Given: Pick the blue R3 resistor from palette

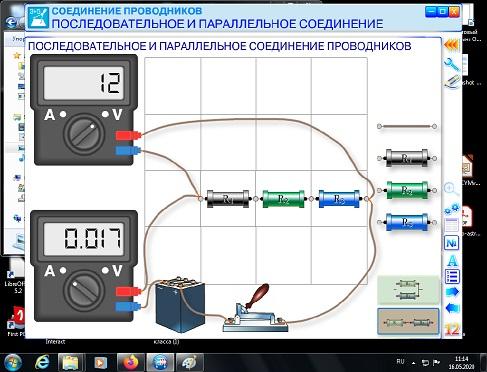Looking at the screenshot, I should tap(407, 222).
